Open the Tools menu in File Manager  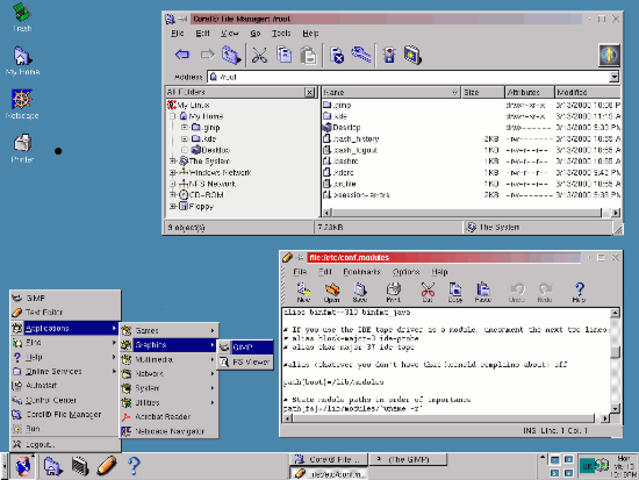tap(281, 33)
